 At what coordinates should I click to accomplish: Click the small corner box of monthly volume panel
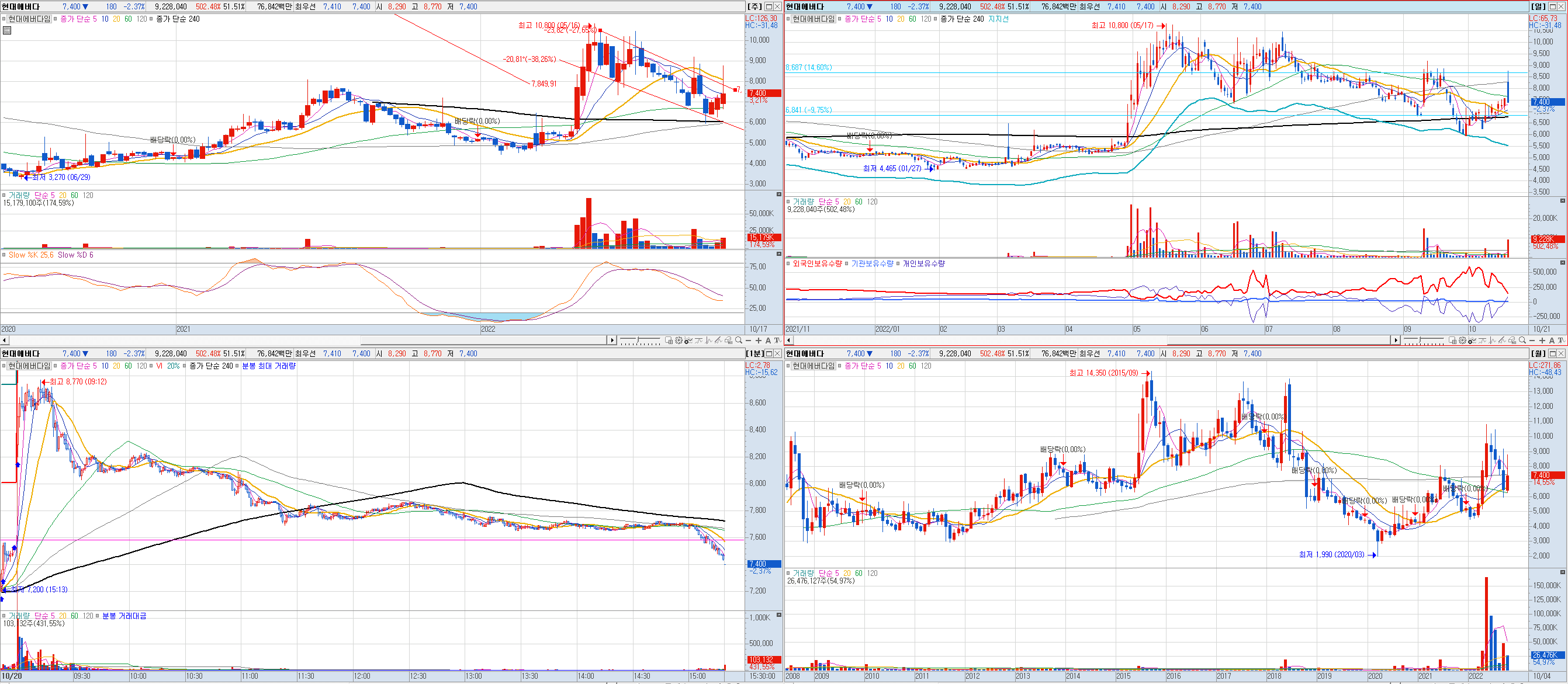[1563, 572]
